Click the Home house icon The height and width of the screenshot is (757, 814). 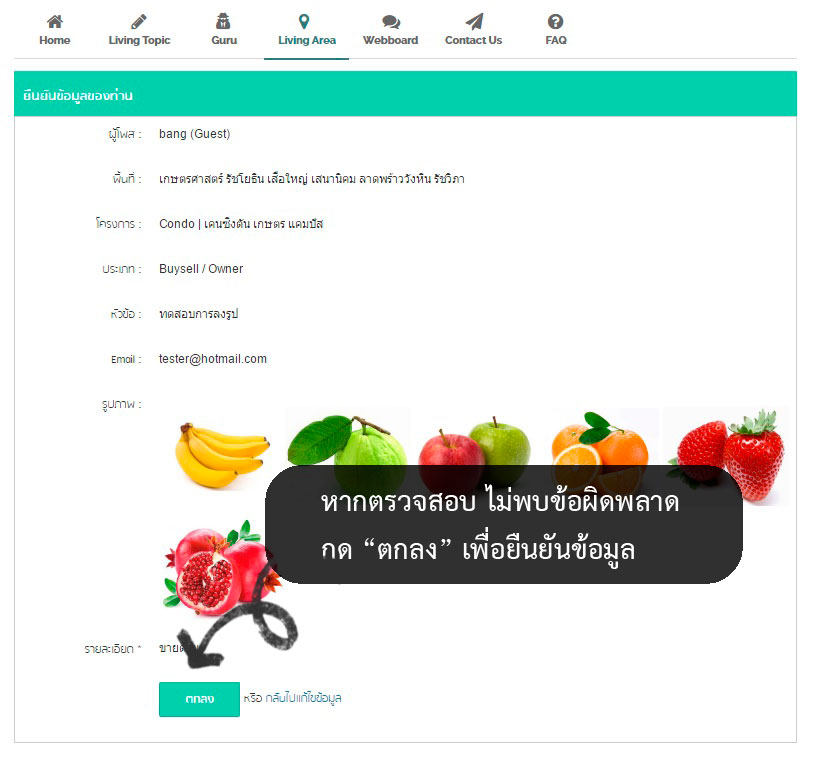[x=55, y=22]
